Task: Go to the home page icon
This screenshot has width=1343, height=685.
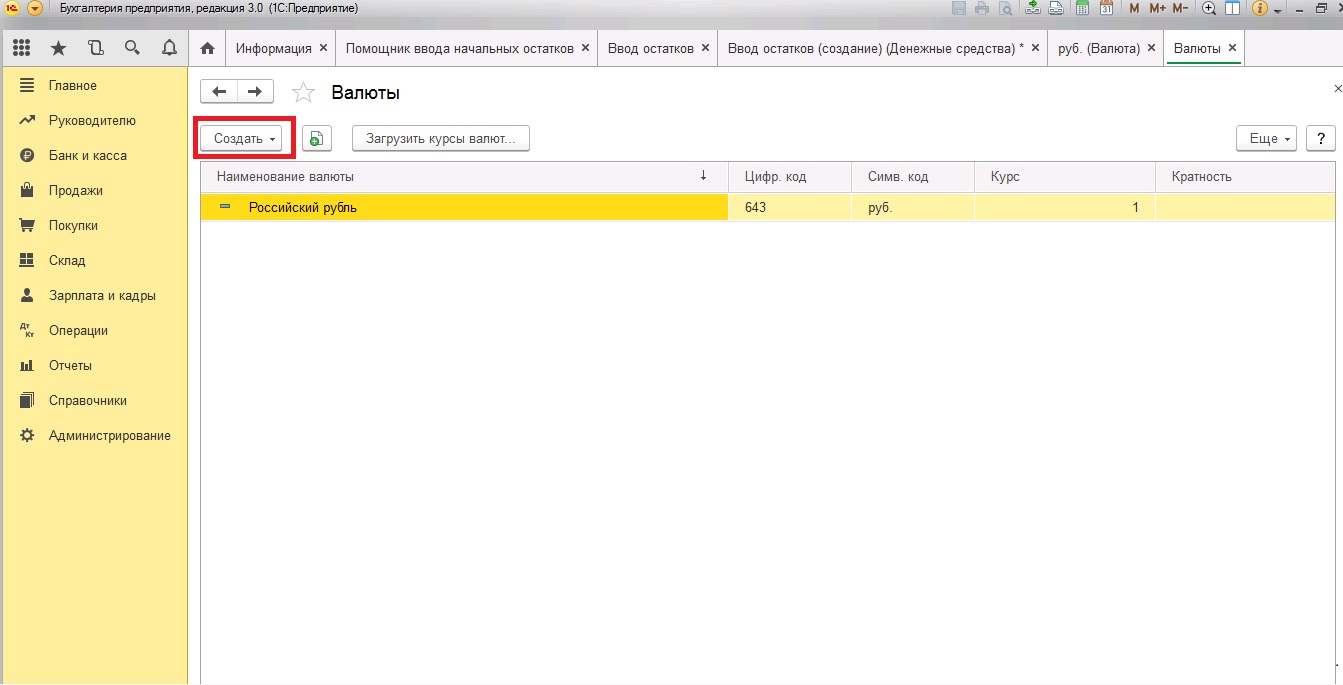Action: tap(207, 48)
